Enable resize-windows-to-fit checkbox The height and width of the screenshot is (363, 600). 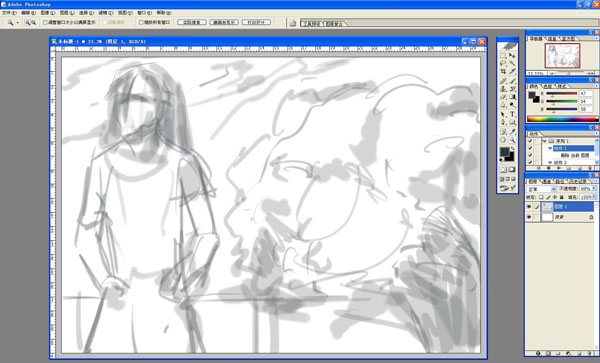pos(45,23)
